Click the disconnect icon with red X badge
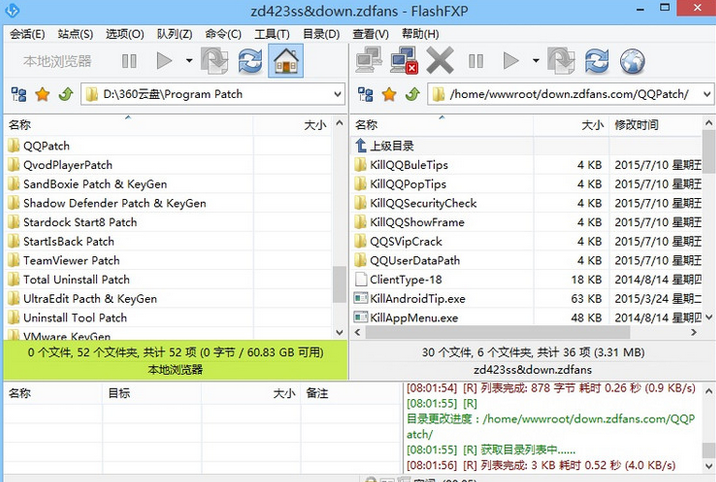This screenshot has height=482, width=716. click(404, 61)
